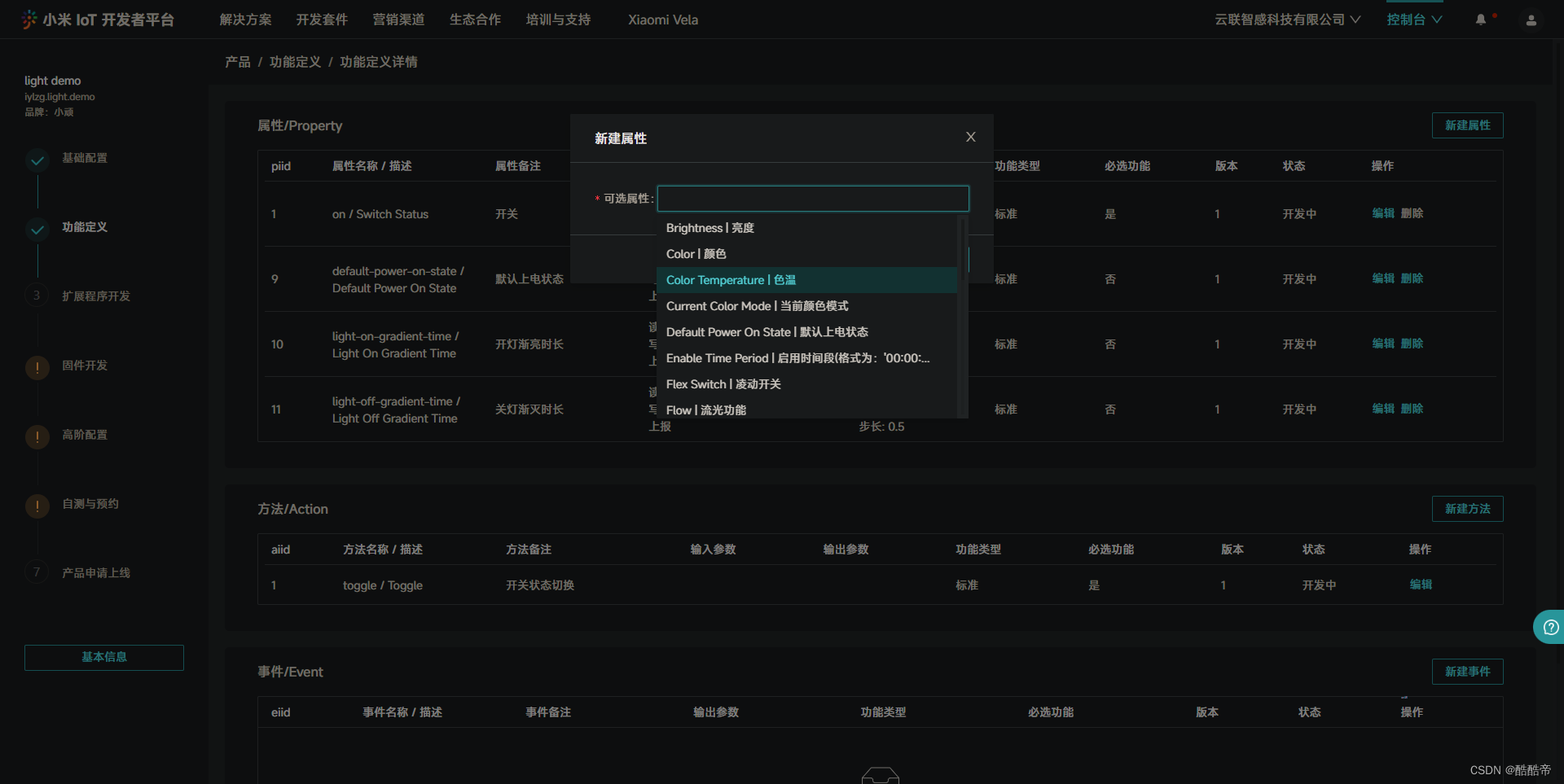The height and width of the screenshot is (784, 1564).
Task: Open 开发套件 in top navigation
Action: point(322,20)
